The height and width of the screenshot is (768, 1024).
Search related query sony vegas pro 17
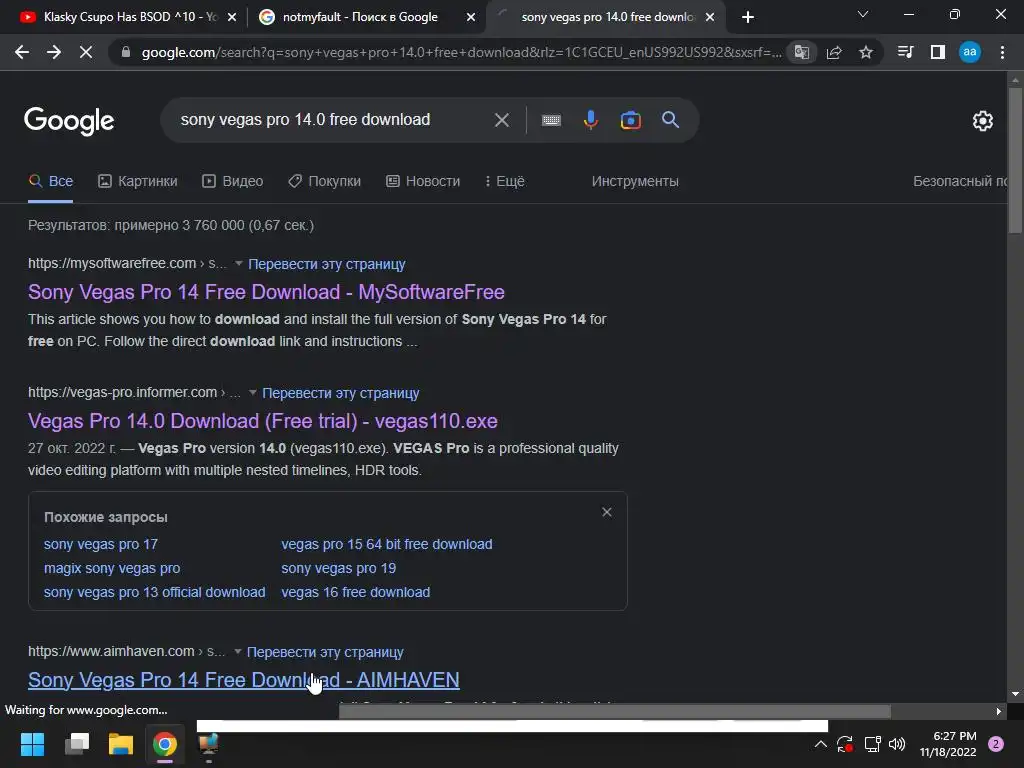pos(101,544)
